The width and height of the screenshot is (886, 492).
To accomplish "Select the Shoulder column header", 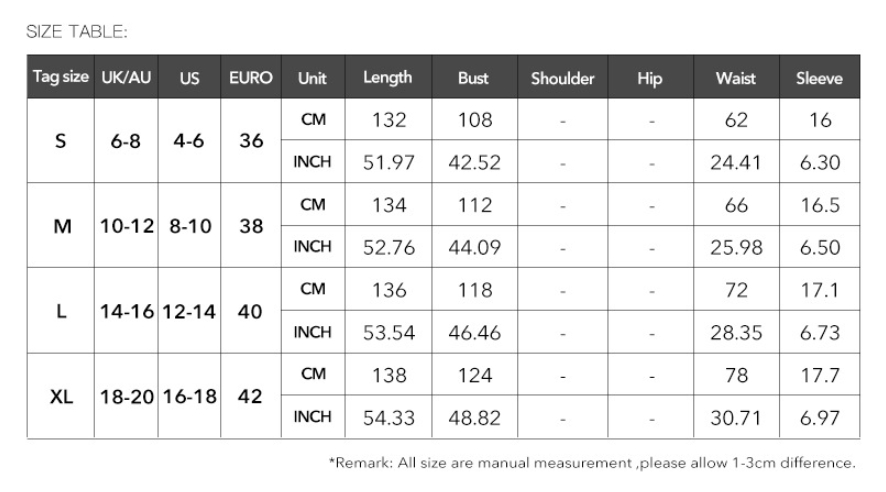I will tap(562, 77).
